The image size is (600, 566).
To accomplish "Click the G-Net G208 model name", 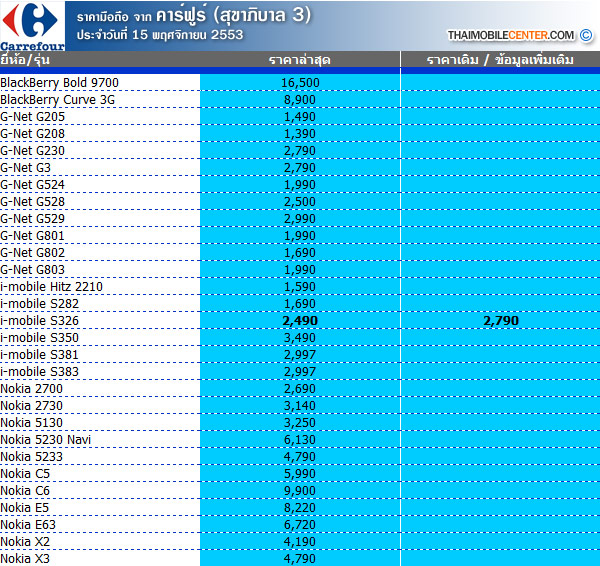I will [x=33, y=134].
